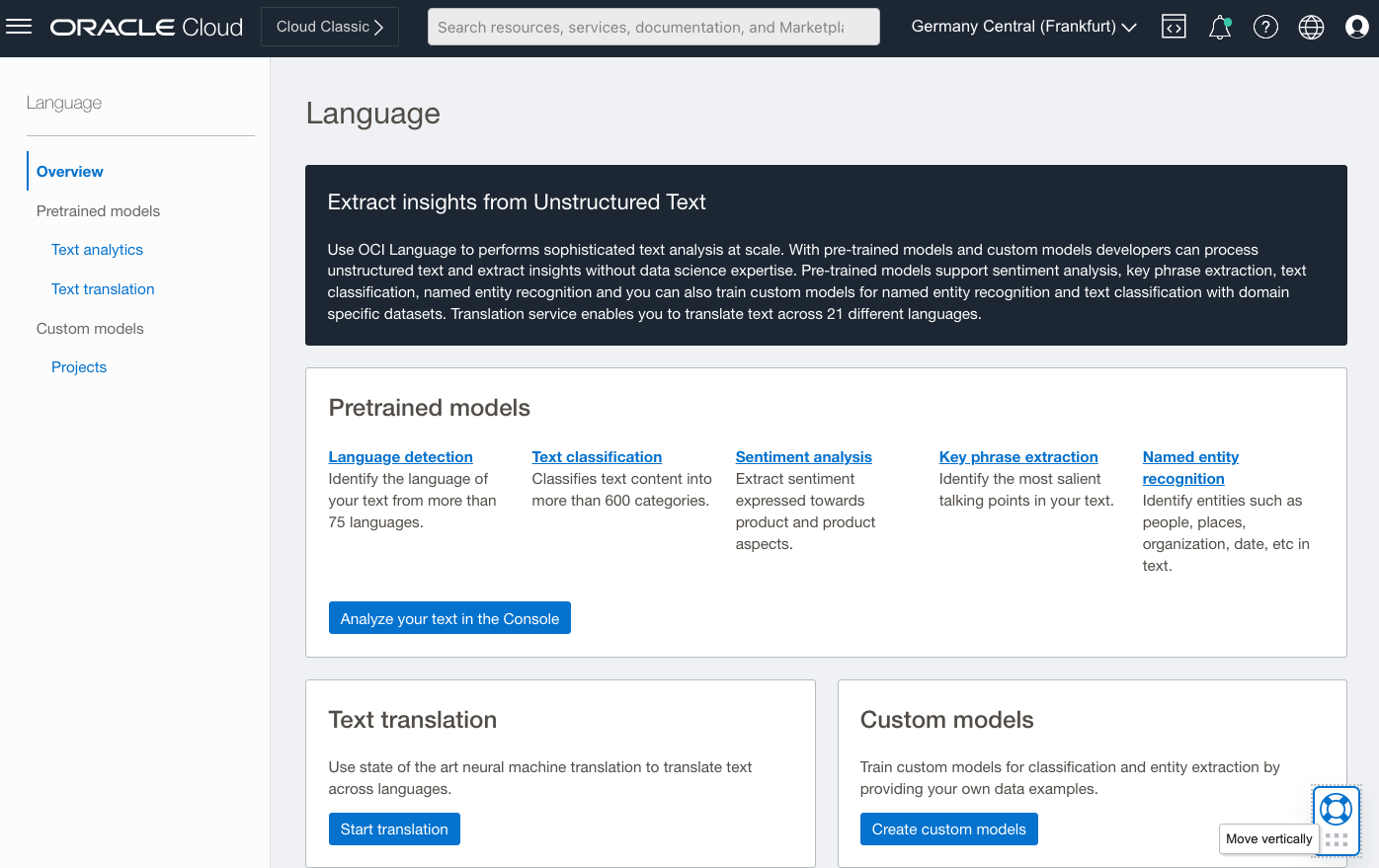Click the Oracle Cloud logo
Viewport: 1379px width, 868px height.
(146, 28)
